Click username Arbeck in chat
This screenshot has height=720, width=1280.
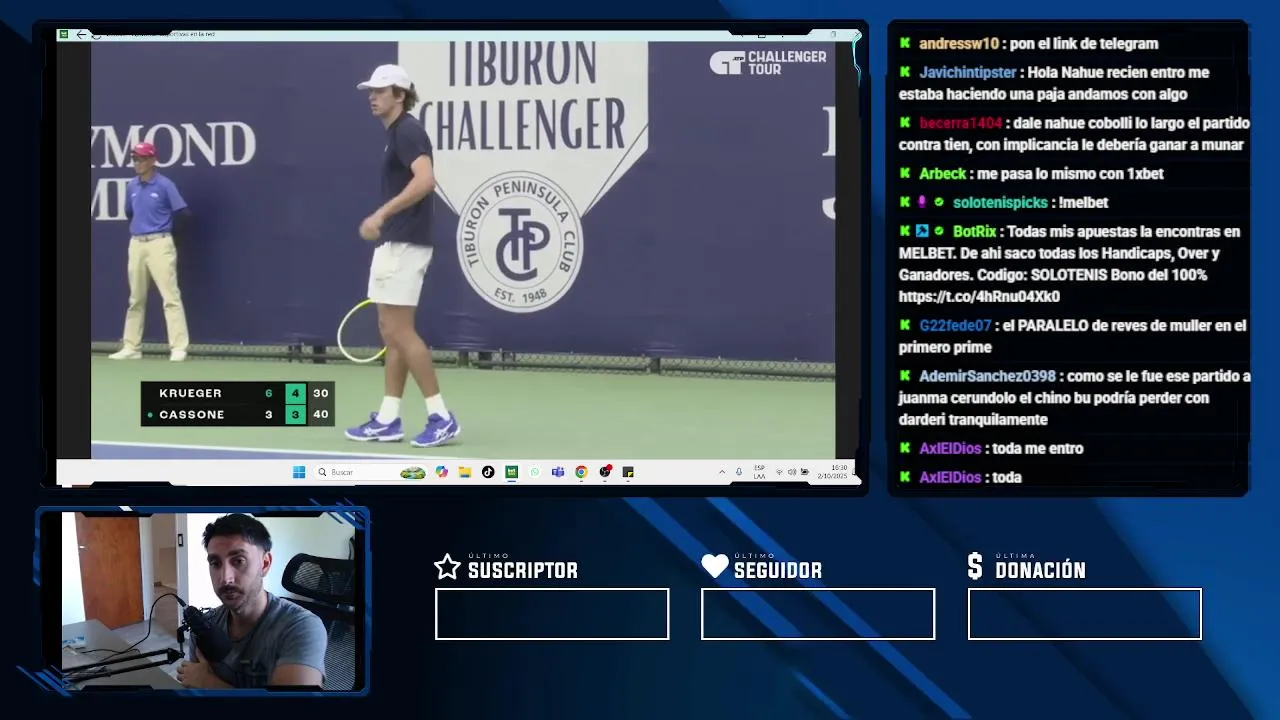pyautogui.click(x=943, y=174)
